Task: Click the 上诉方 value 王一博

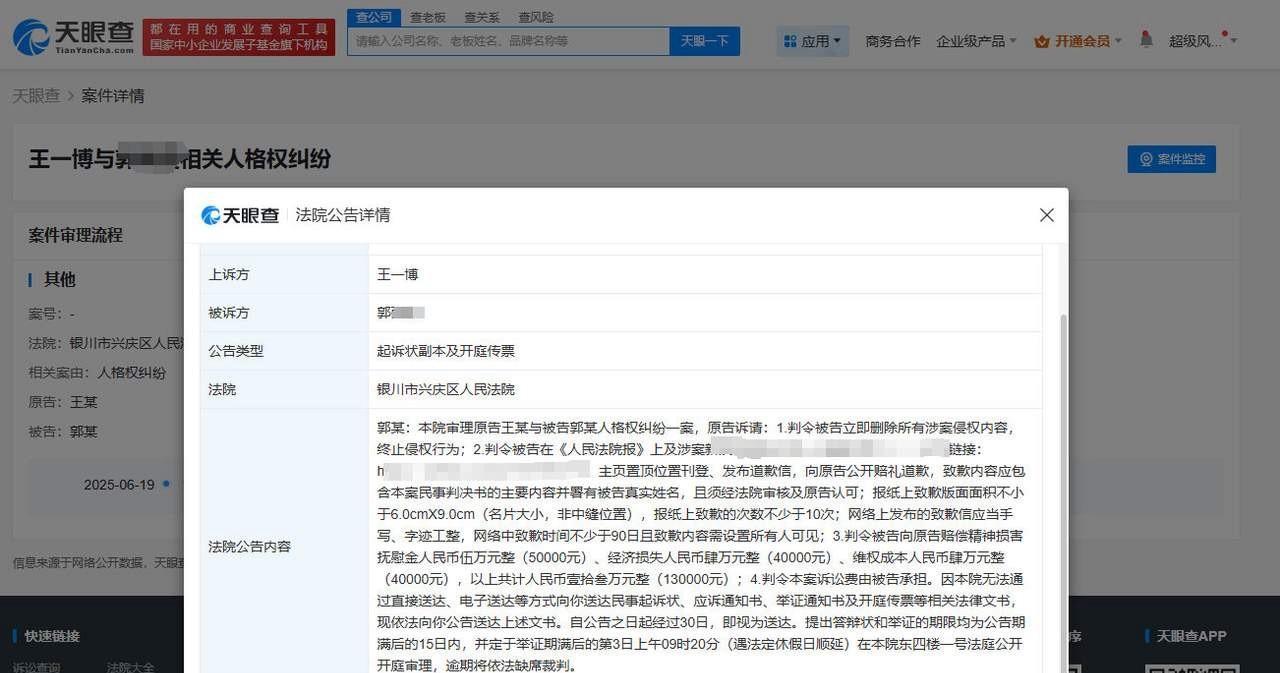Action: click(397, 274)
